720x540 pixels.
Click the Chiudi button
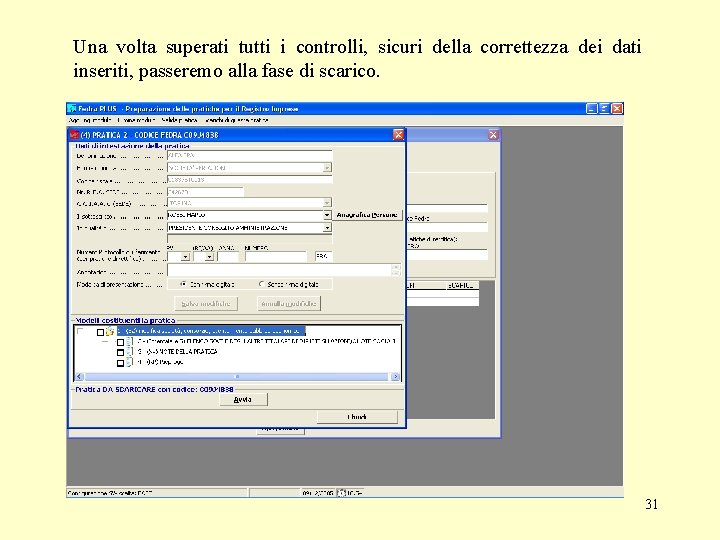point(357,417)
